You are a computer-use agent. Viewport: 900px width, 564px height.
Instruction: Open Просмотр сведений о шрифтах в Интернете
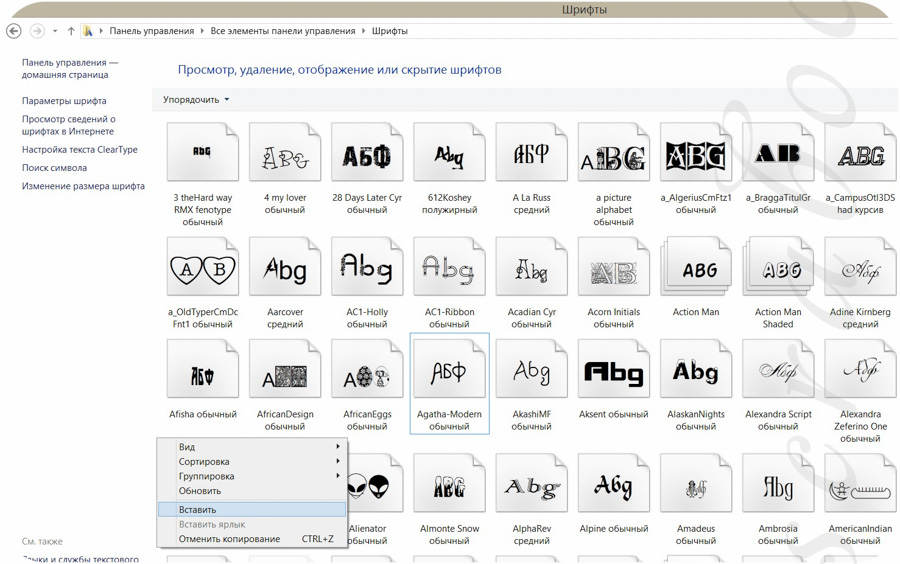(68, 125)
